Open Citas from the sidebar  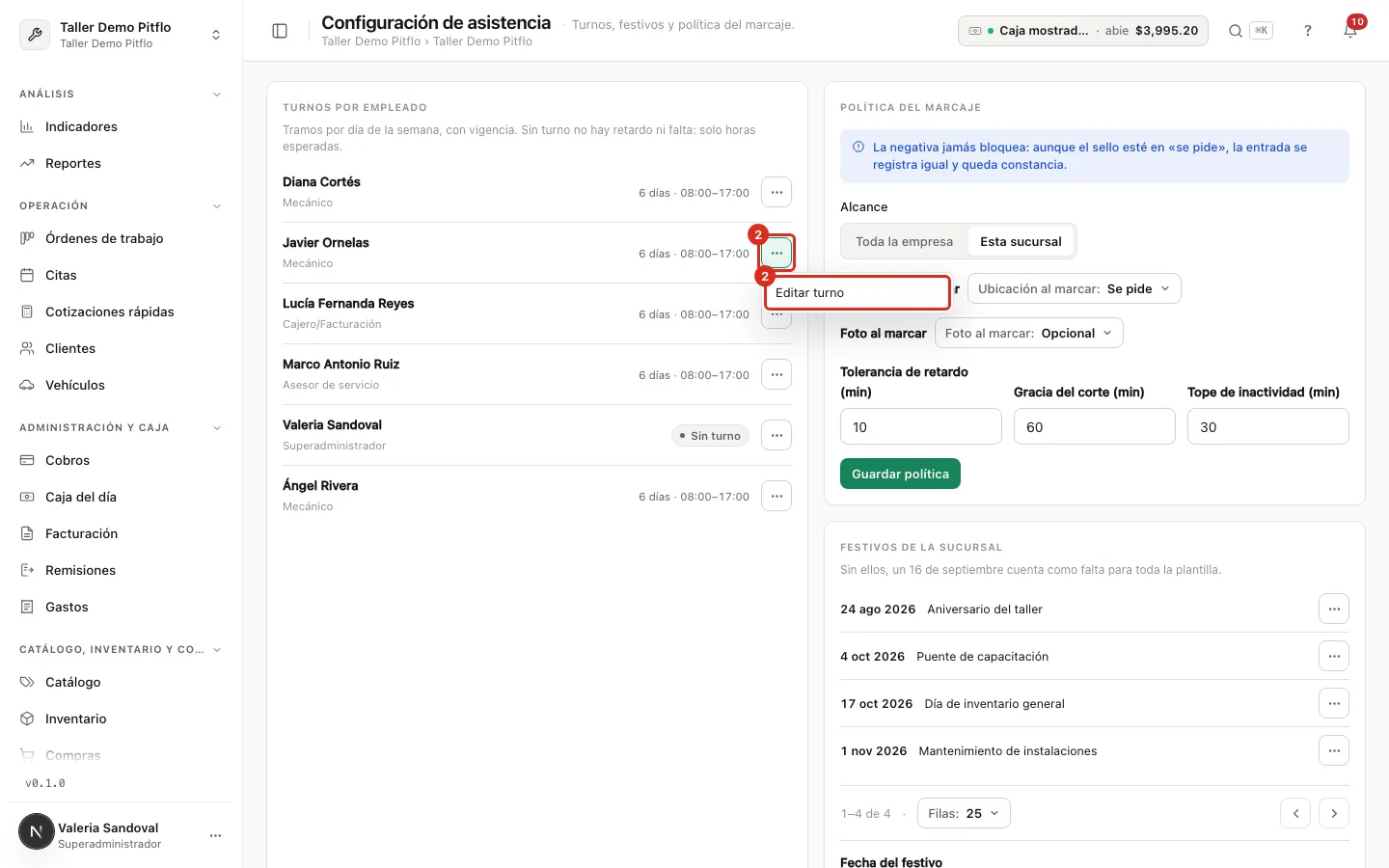click(x=121, y=275)
